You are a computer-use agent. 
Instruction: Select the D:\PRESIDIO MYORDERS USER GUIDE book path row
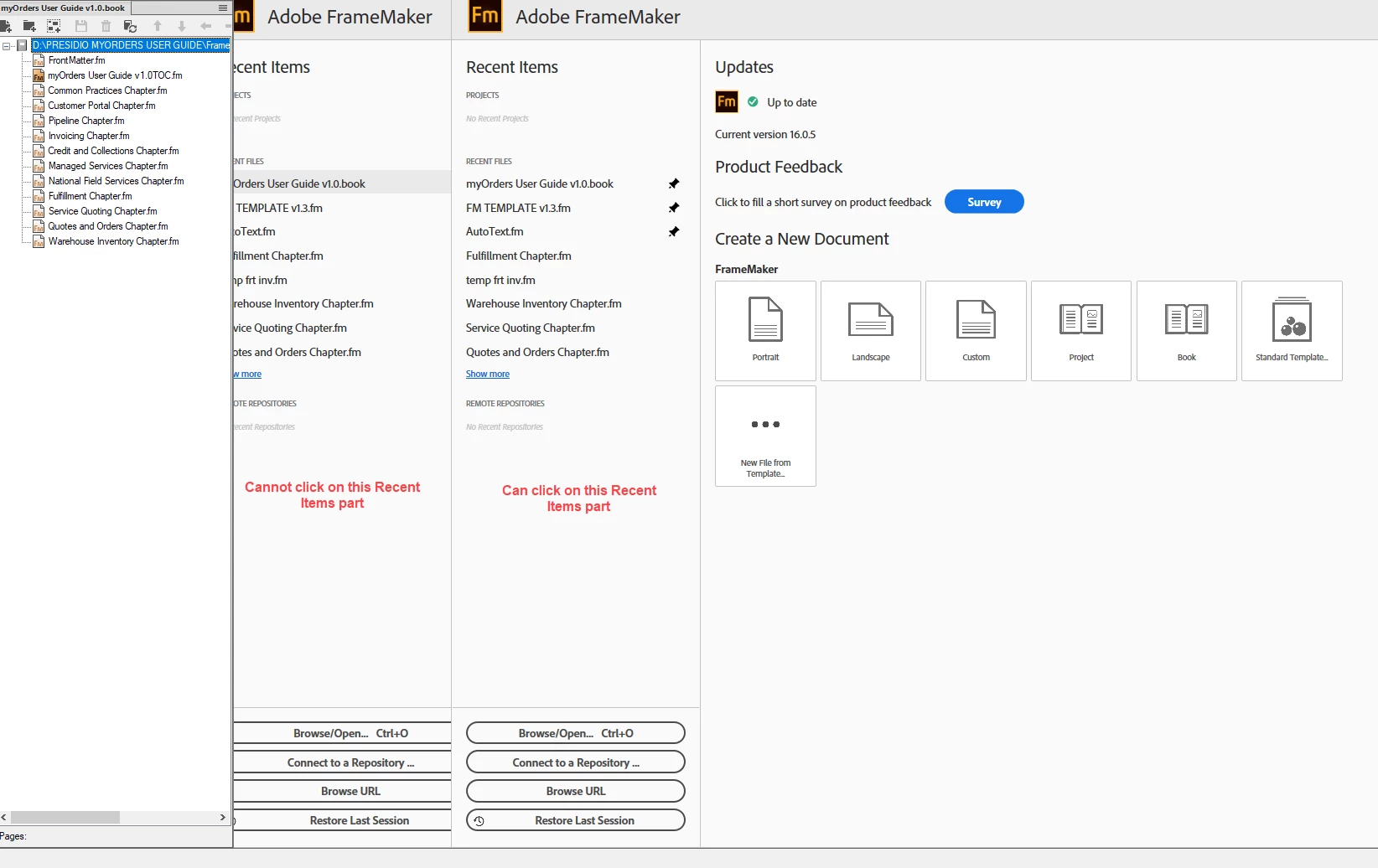click(x=130, y=45)
